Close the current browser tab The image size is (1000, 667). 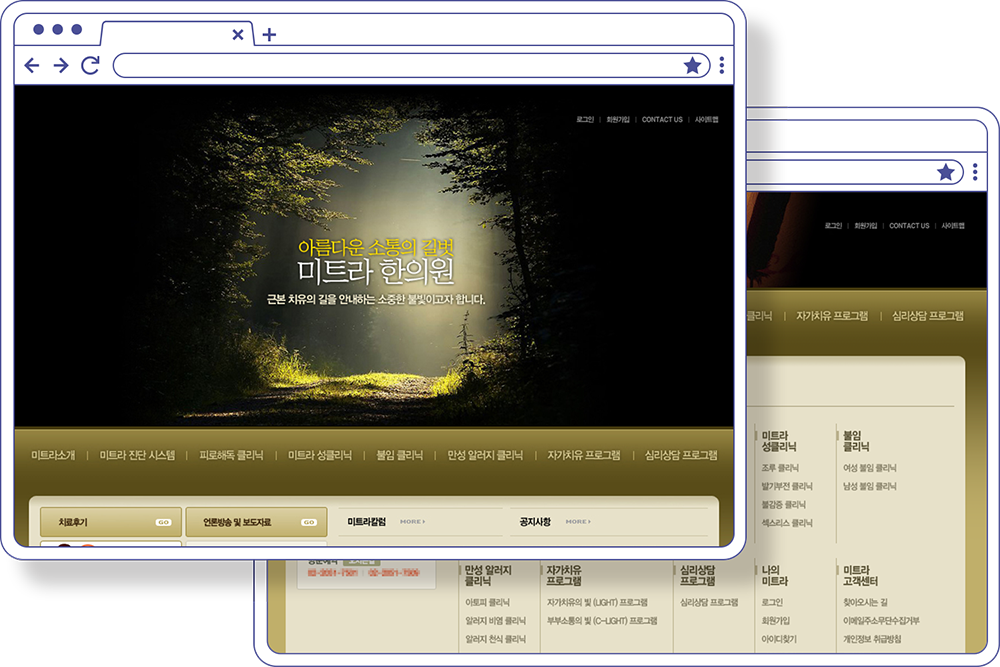237,34
